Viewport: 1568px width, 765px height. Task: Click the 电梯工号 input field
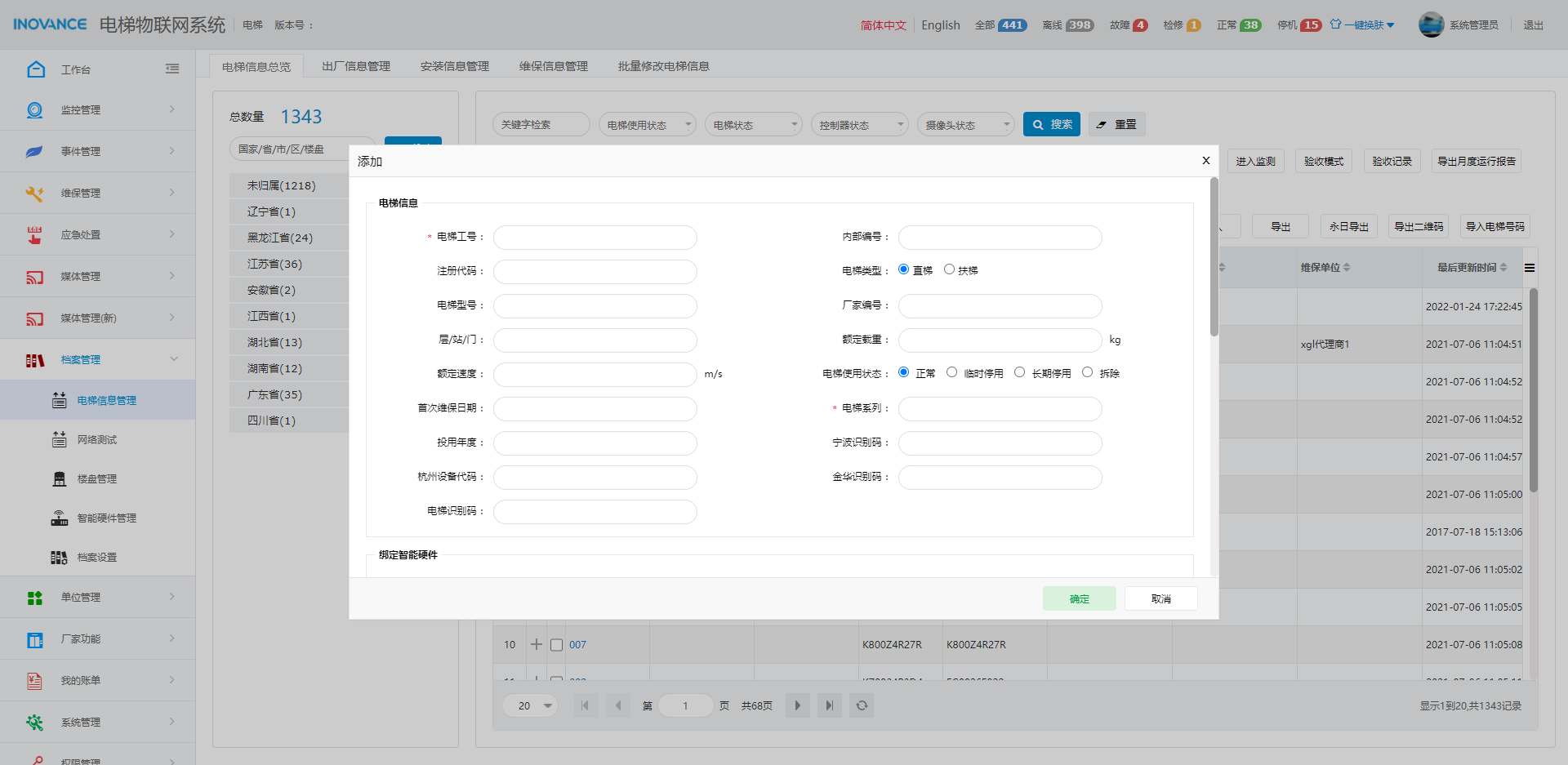point(595,238)
